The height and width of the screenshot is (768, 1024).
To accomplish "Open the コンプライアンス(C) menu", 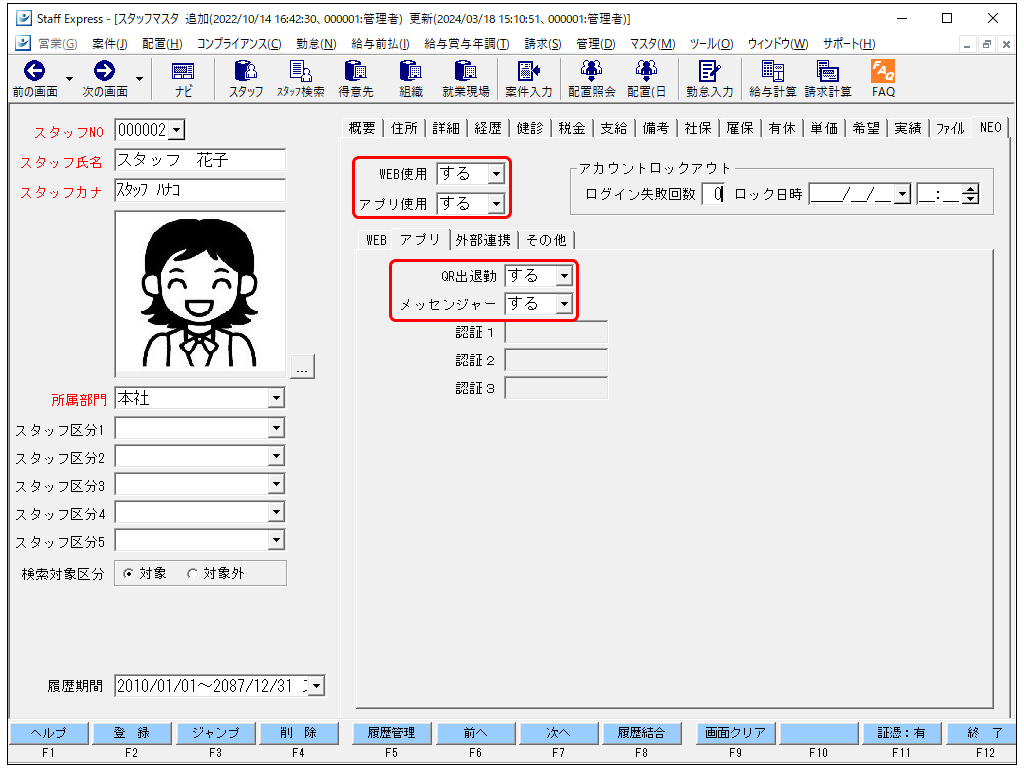I will pyautogui.click(x=239, y=44).
